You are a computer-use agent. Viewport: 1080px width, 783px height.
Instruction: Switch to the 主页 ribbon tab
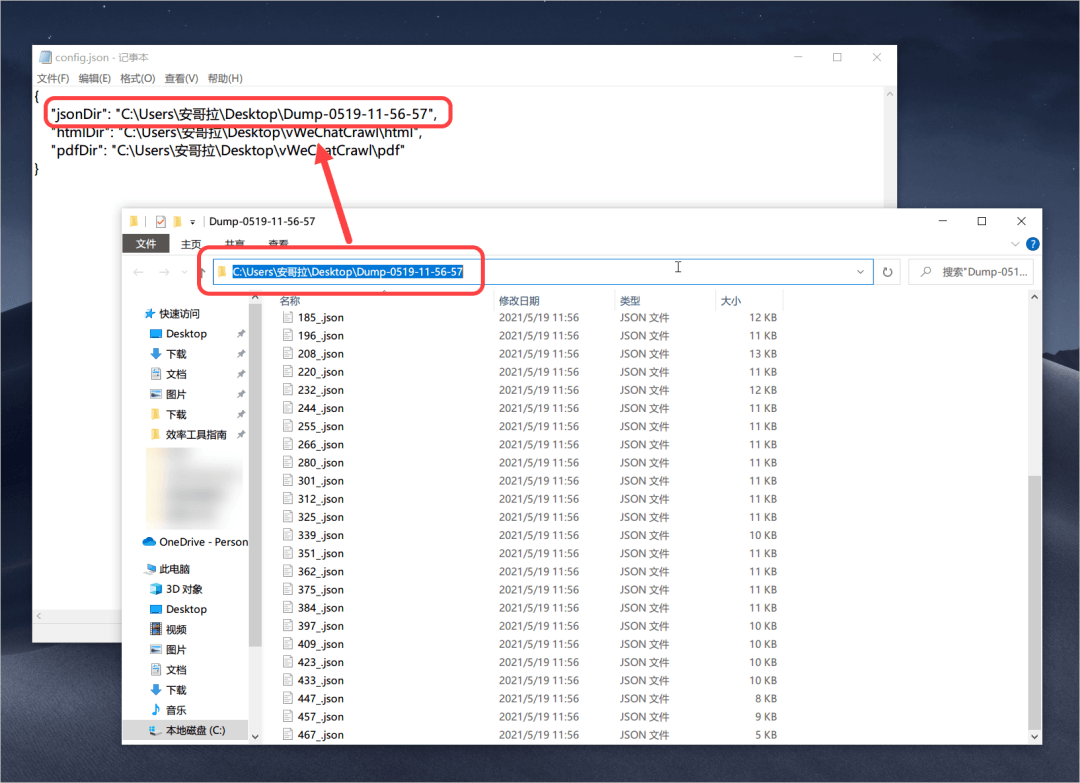point(191,244)
